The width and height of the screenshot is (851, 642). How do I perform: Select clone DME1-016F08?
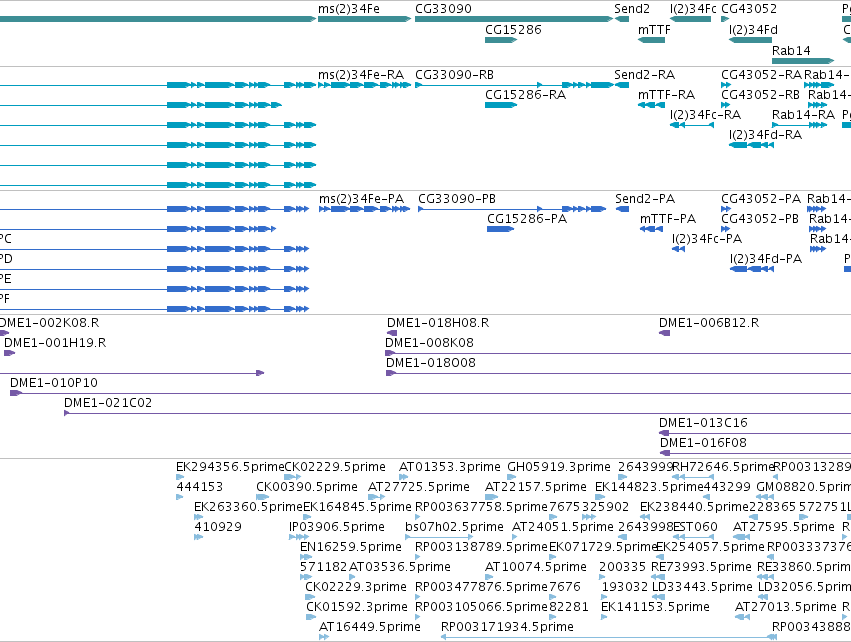(x=755, y=453)
